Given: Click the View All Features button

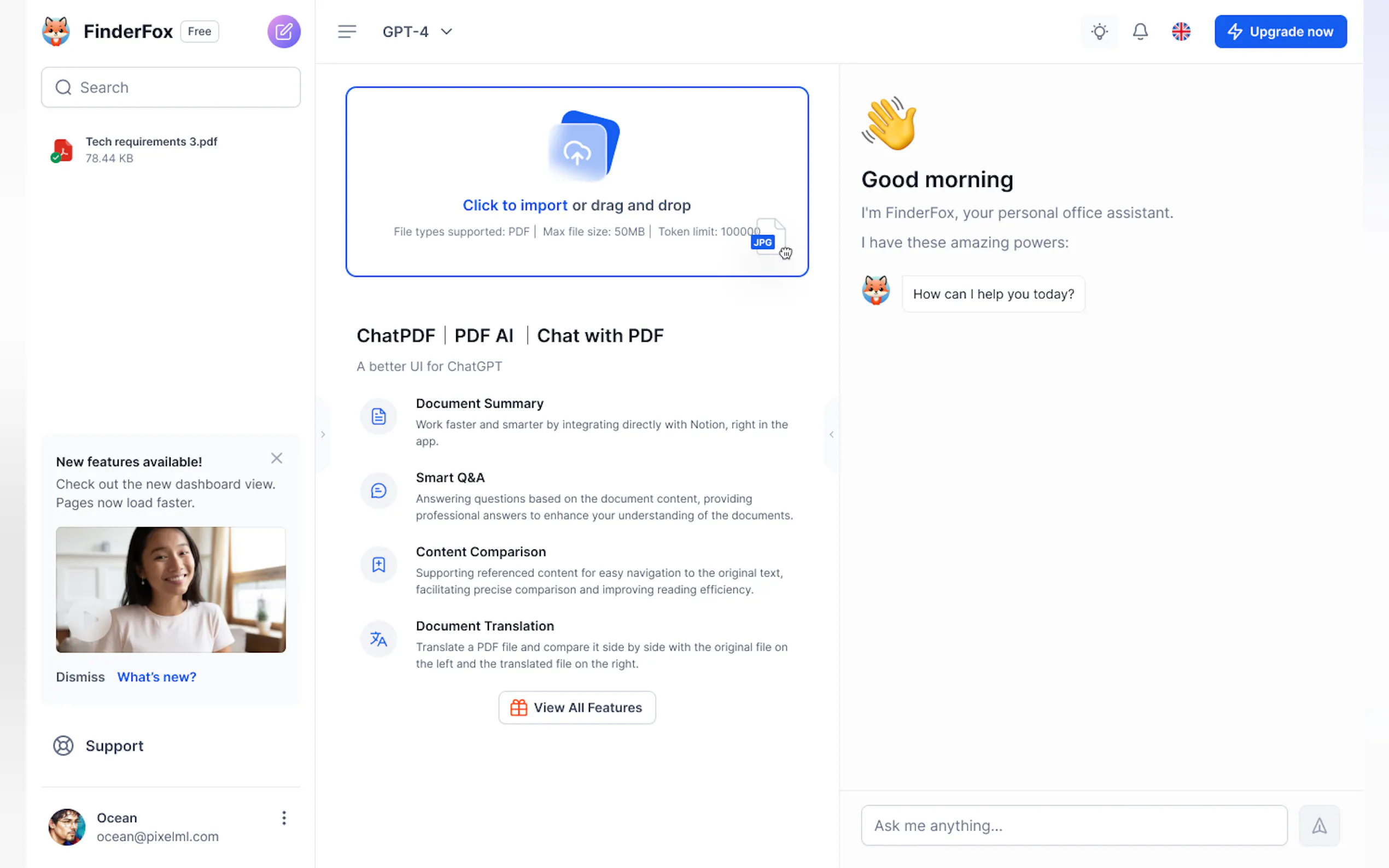Looking at the screenshot, I should [576, 707].
